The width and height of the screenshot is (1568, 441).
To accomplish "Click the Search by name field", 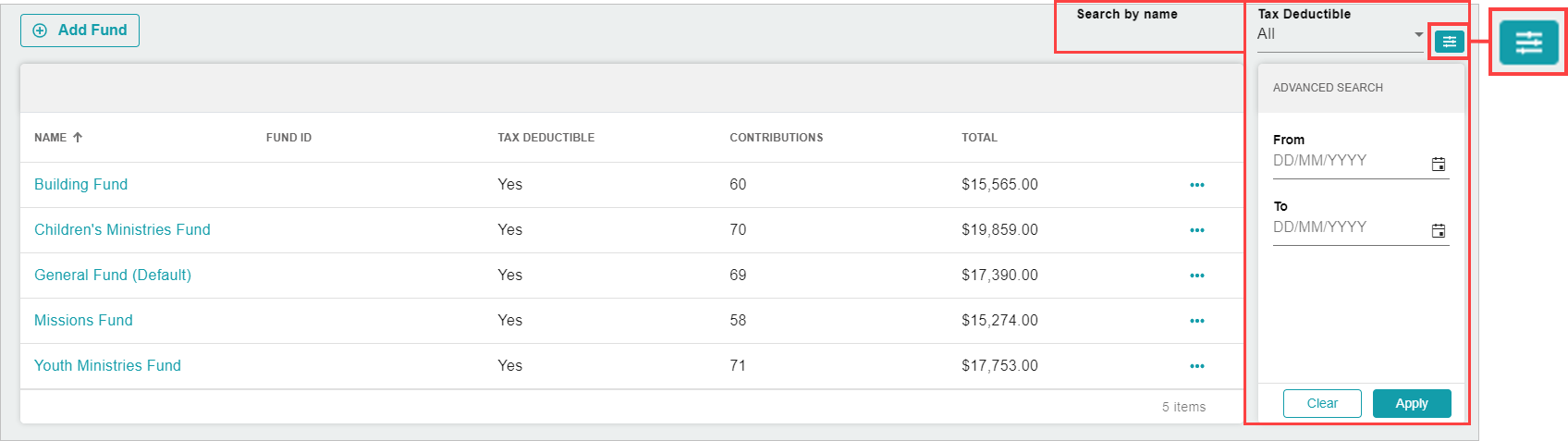I will [x=1150, y=28].
